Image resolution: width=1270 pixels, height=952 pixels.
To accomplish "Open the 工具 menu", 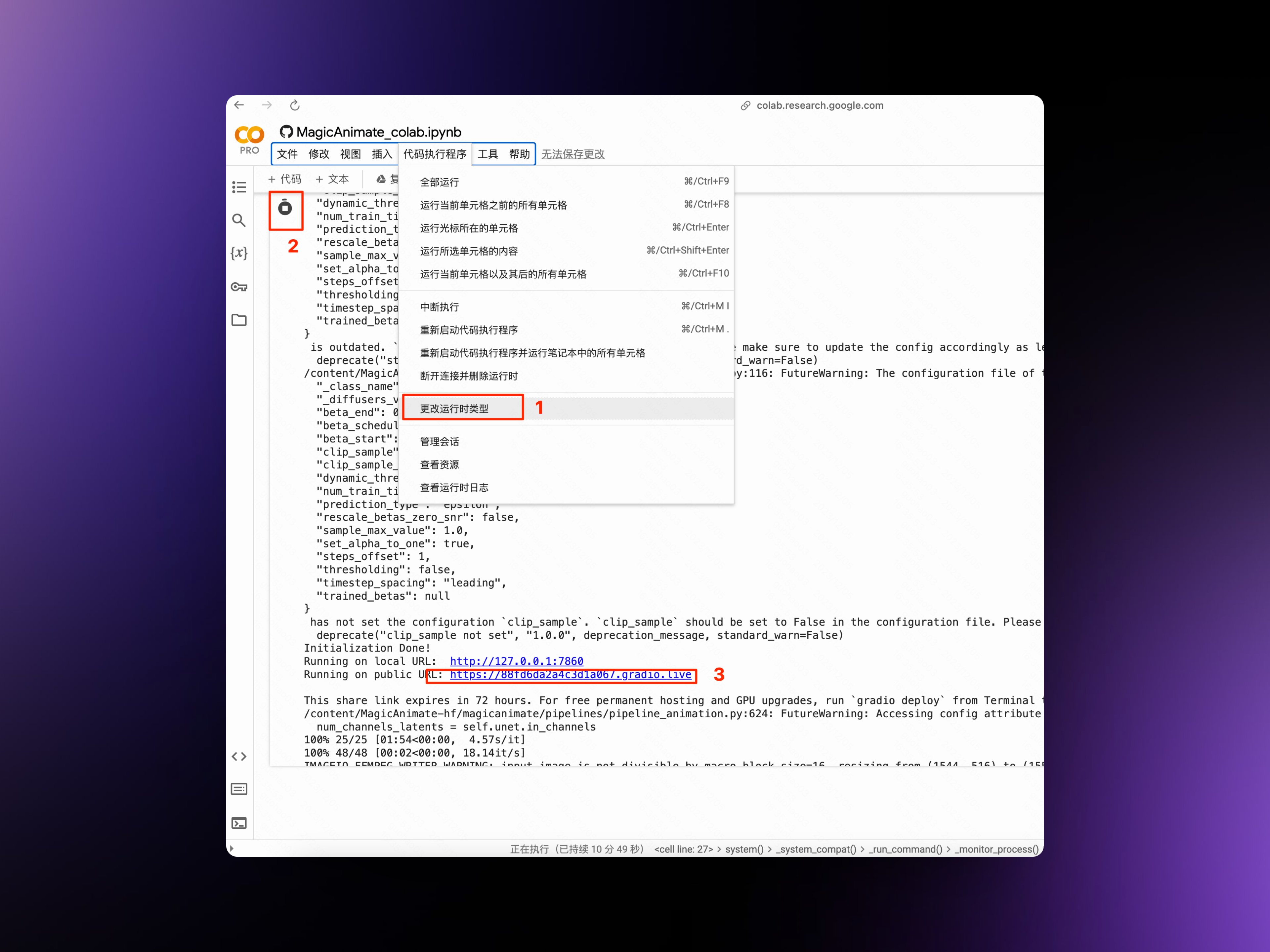I will (487, 154).
